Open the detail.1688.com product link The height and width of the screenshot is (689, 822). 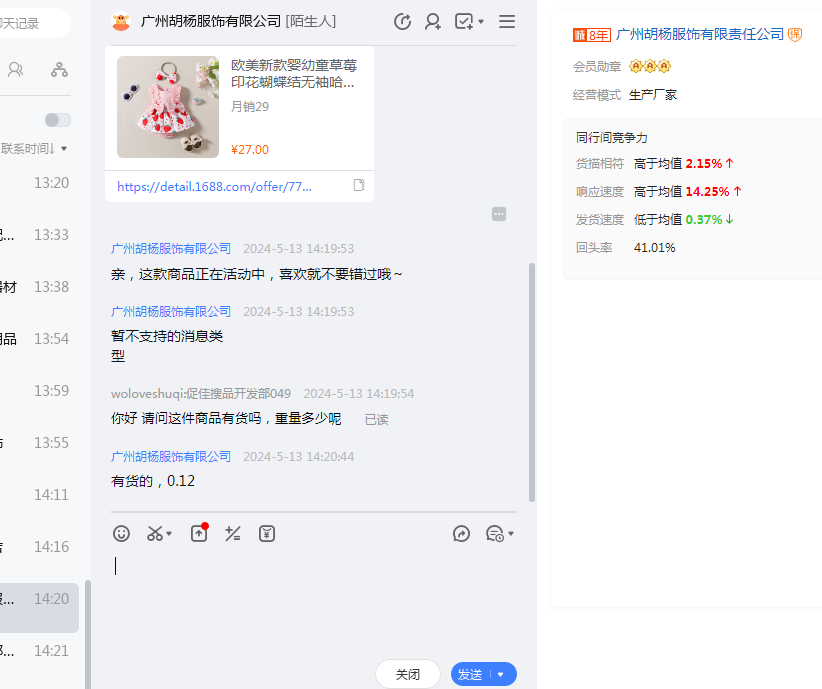point(214,186)
